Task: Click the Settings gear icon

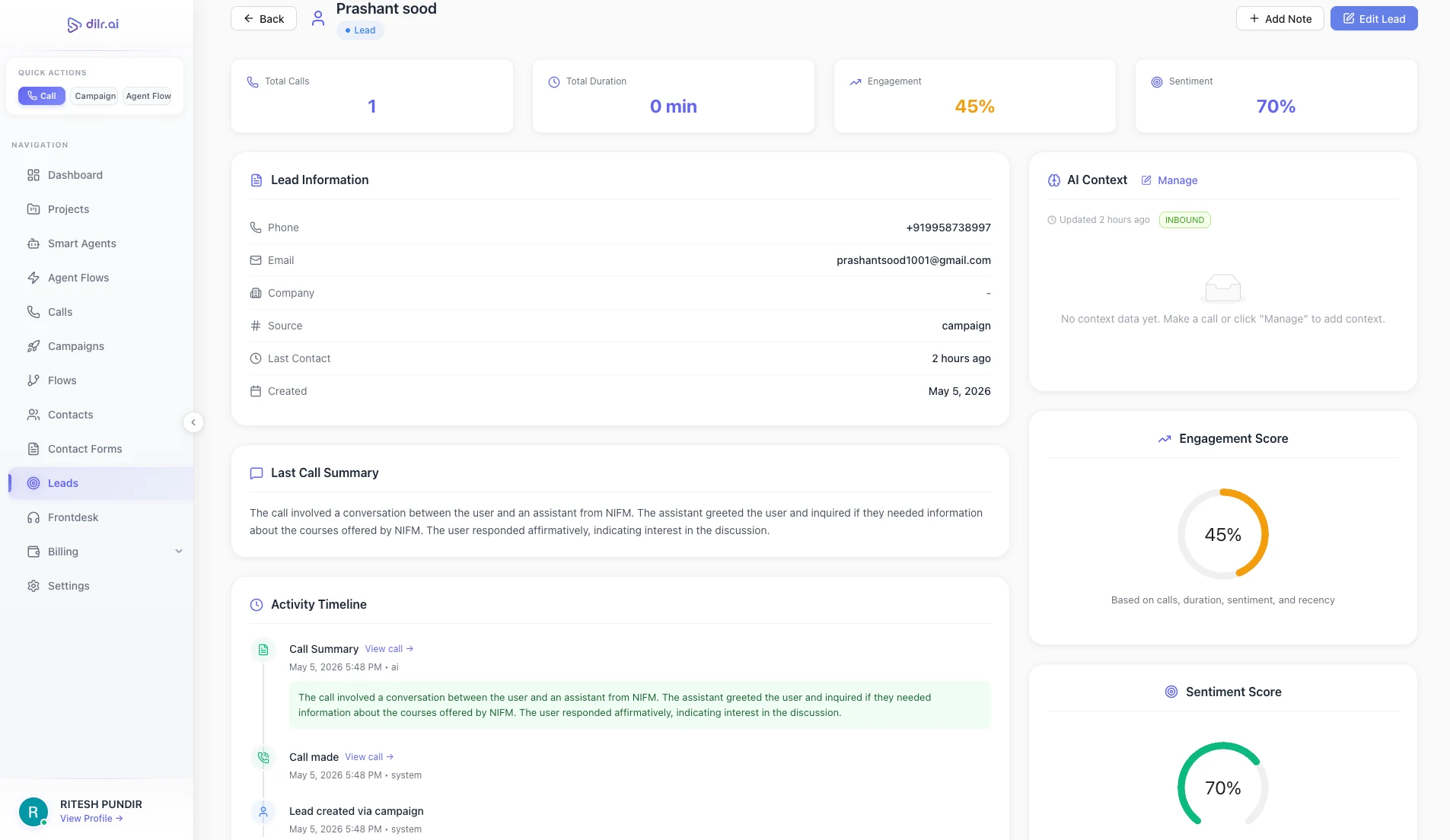Action: tap(33, 586)
